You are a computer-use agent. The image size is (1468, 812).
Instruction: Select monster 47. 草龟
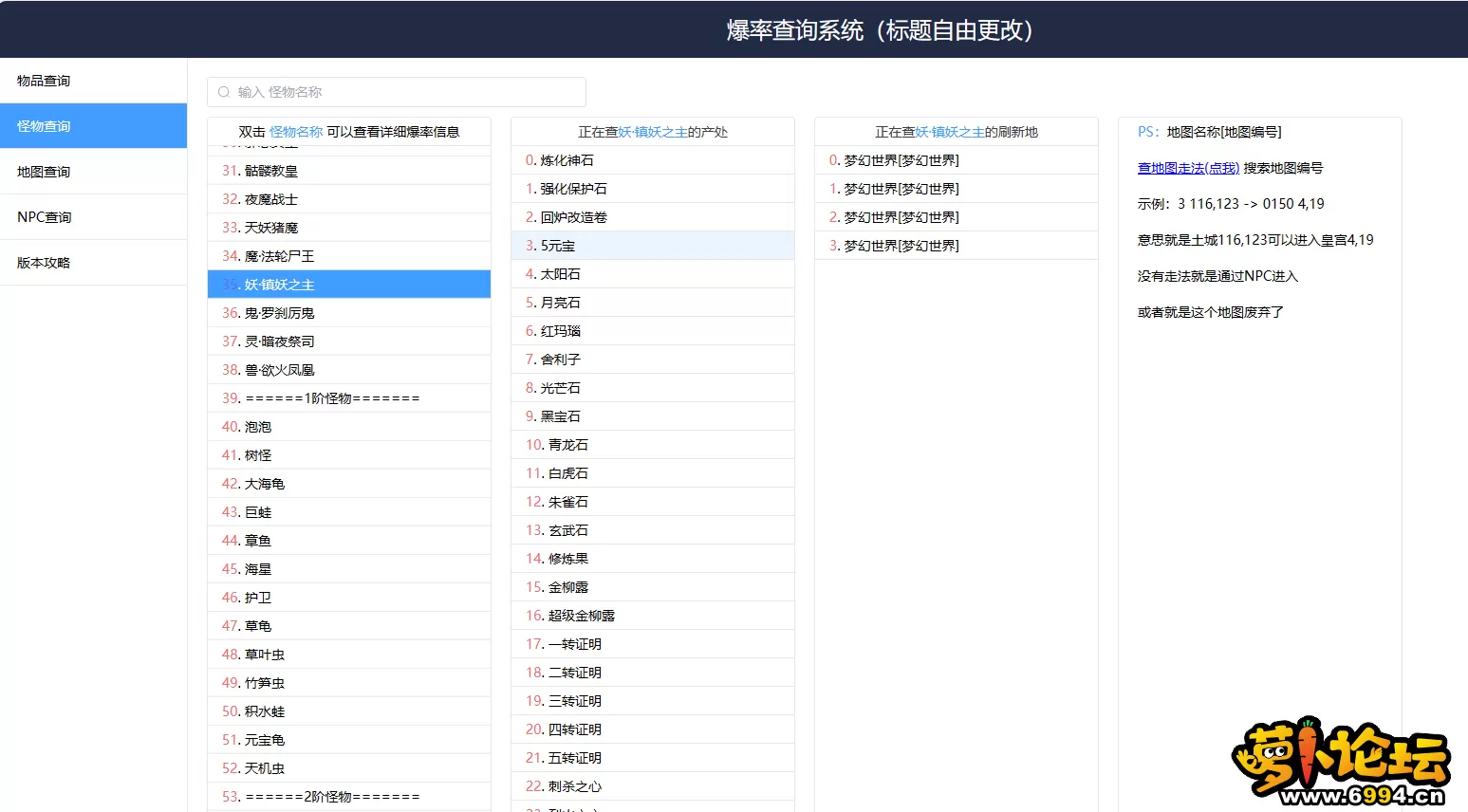[x=349, y=626]
